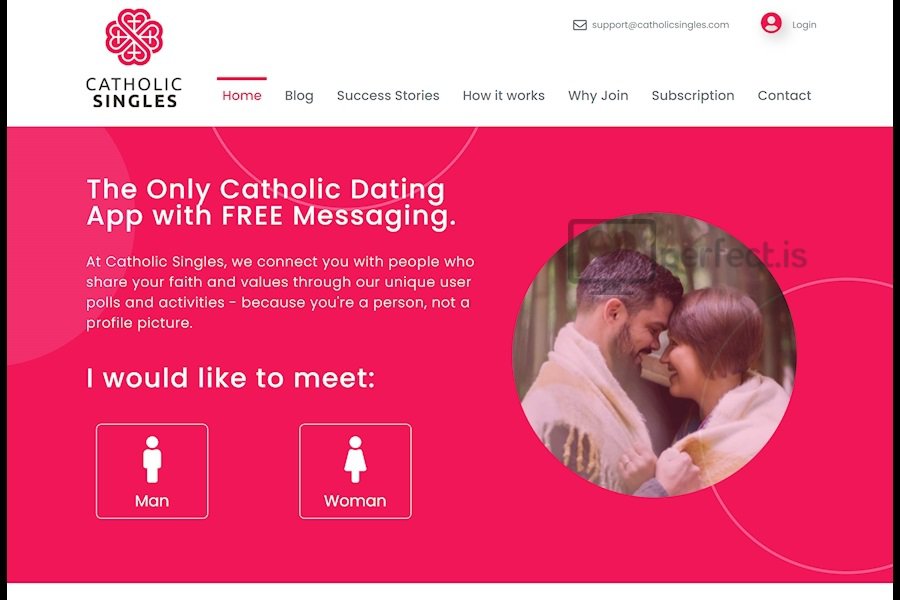Click the Catholic Singles heart logo
The height and width of the screenshot is (600, 900).
(134, 37)
